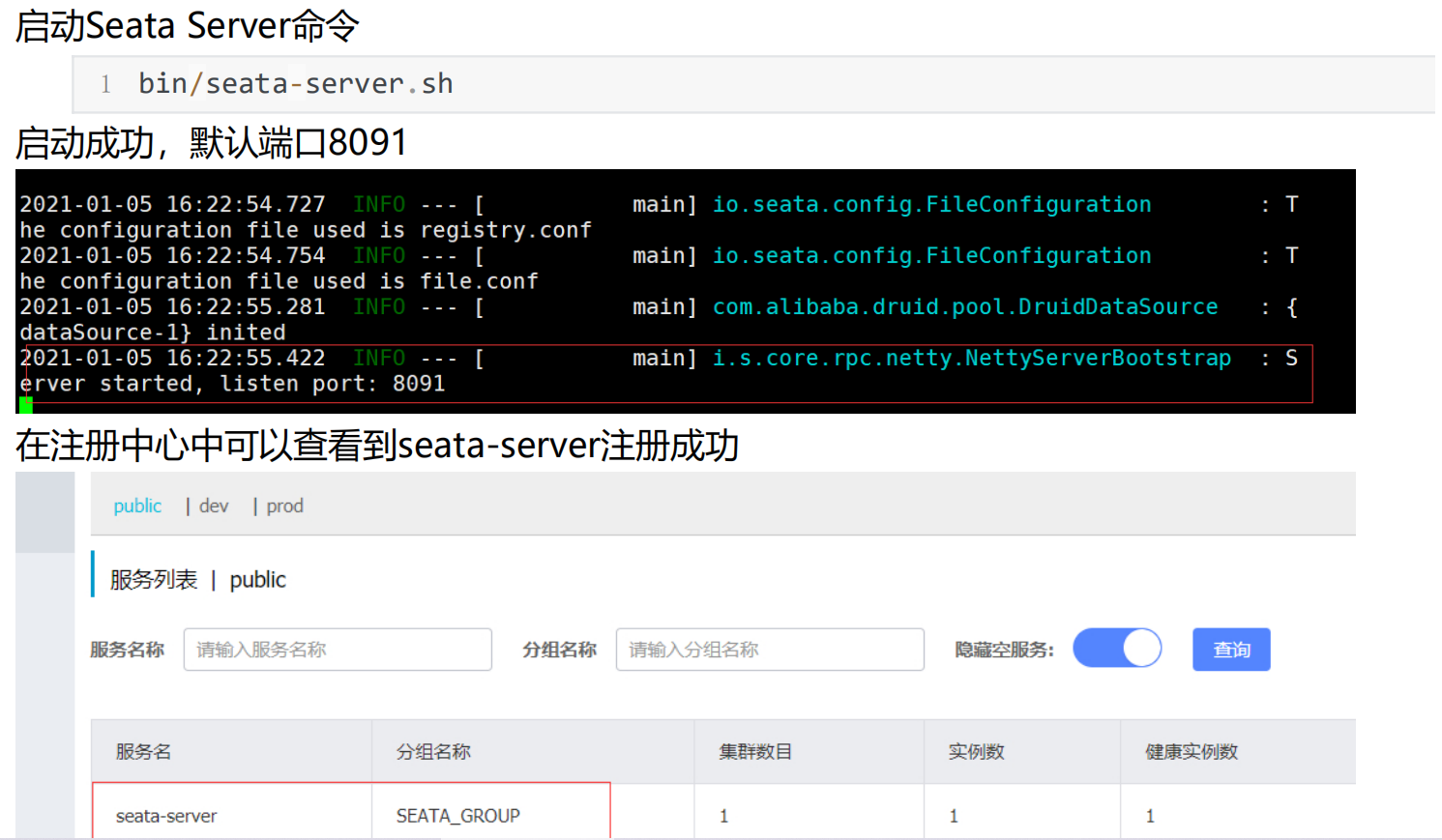This screenshot has width=1442, height=840.
Task: Switch to the prod namespace tab
Action: click(x=284, y=506)
